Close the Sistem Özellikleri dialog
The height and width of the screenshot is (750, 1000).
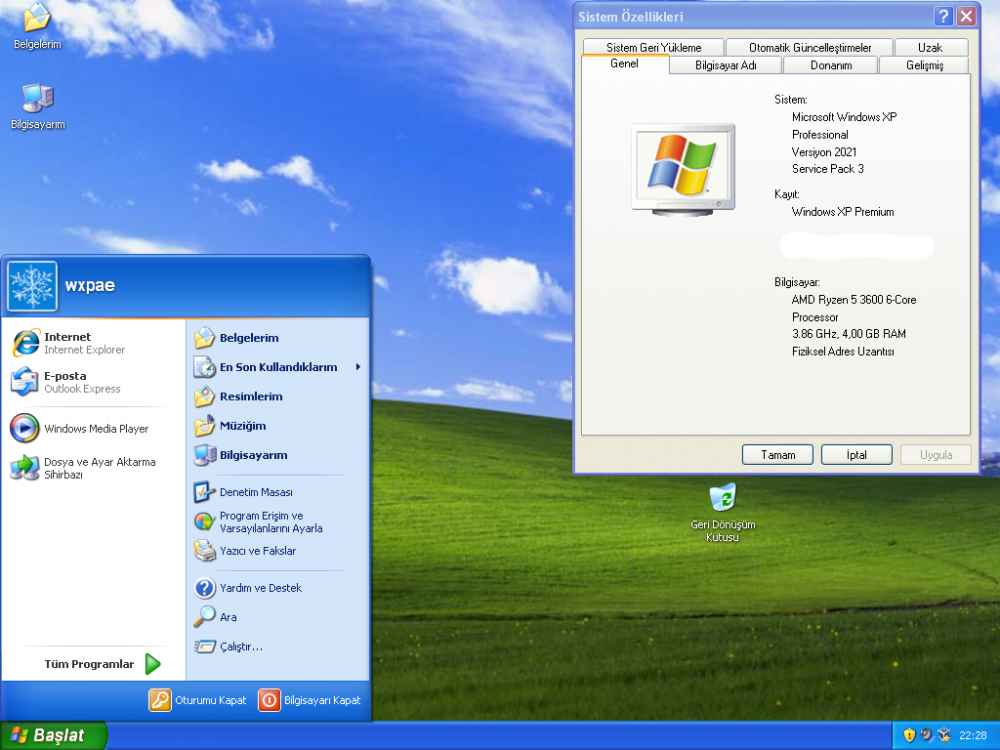coord(967,16)
